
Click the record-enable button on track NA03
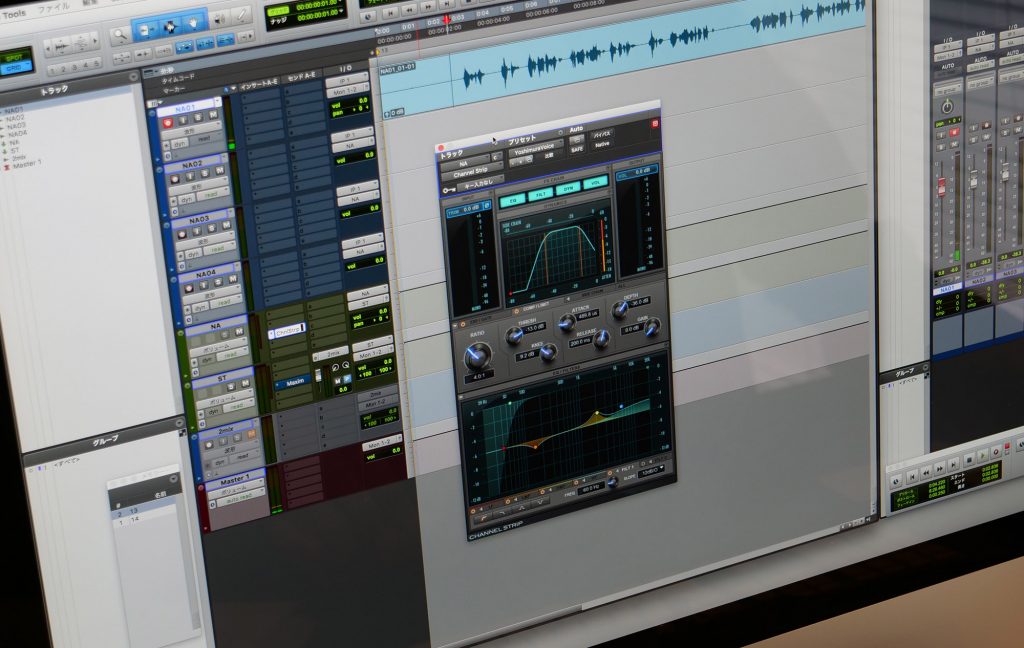(x=182, y=235)
